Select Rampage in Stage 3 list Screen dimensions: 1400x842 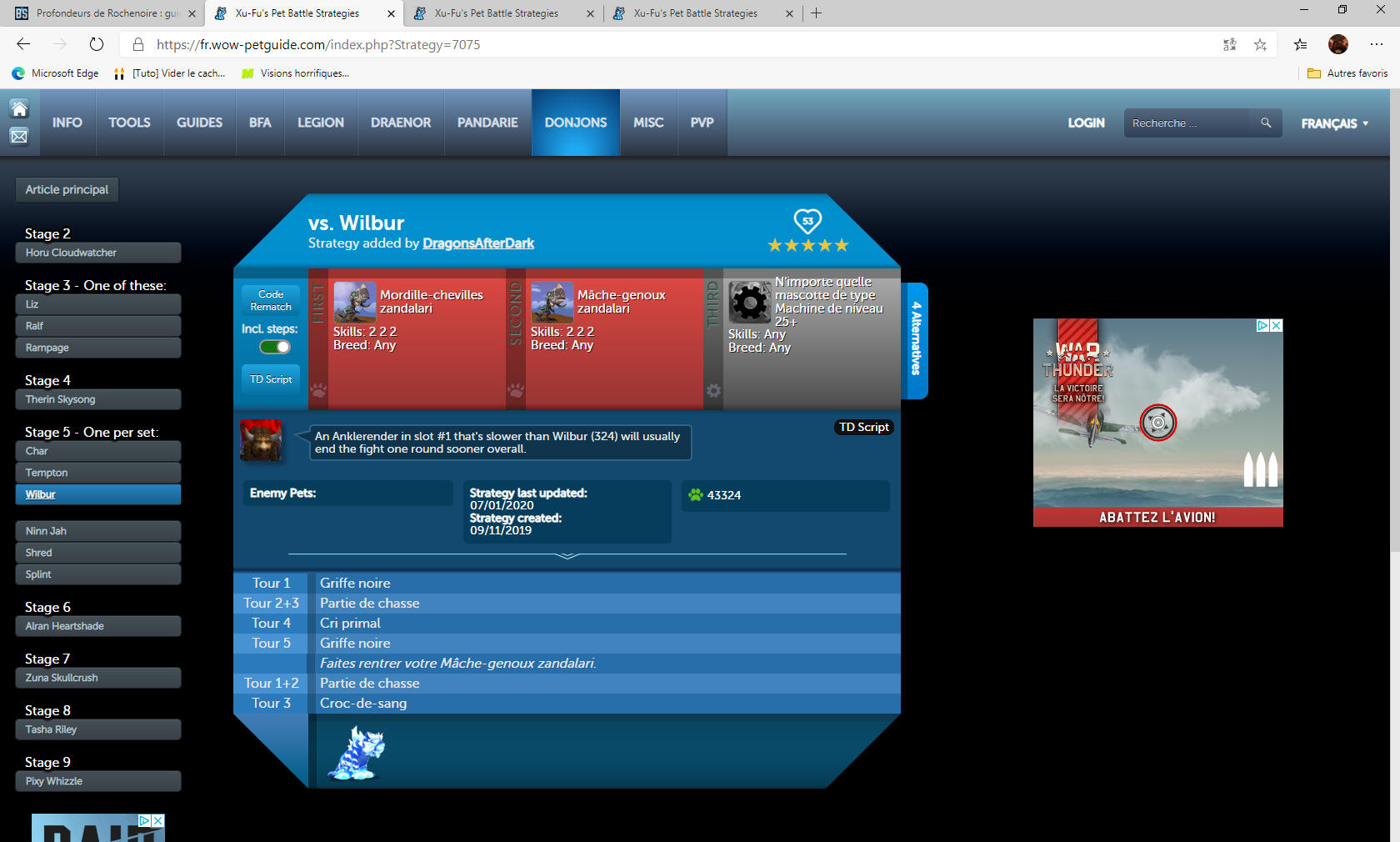[98, 348]
